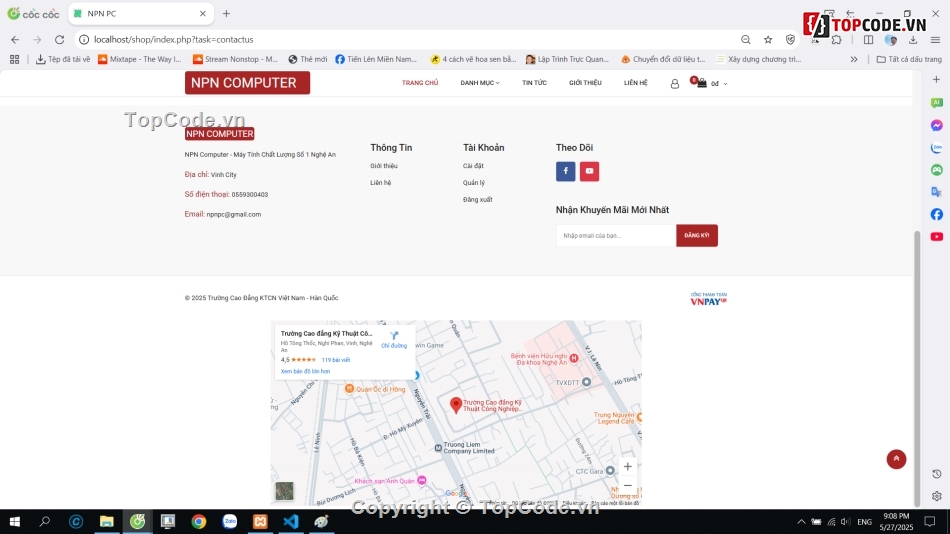Open the shopping cart icon
Image resolution: width=950 pixels, height=534 pixels.
pos(700,82)
